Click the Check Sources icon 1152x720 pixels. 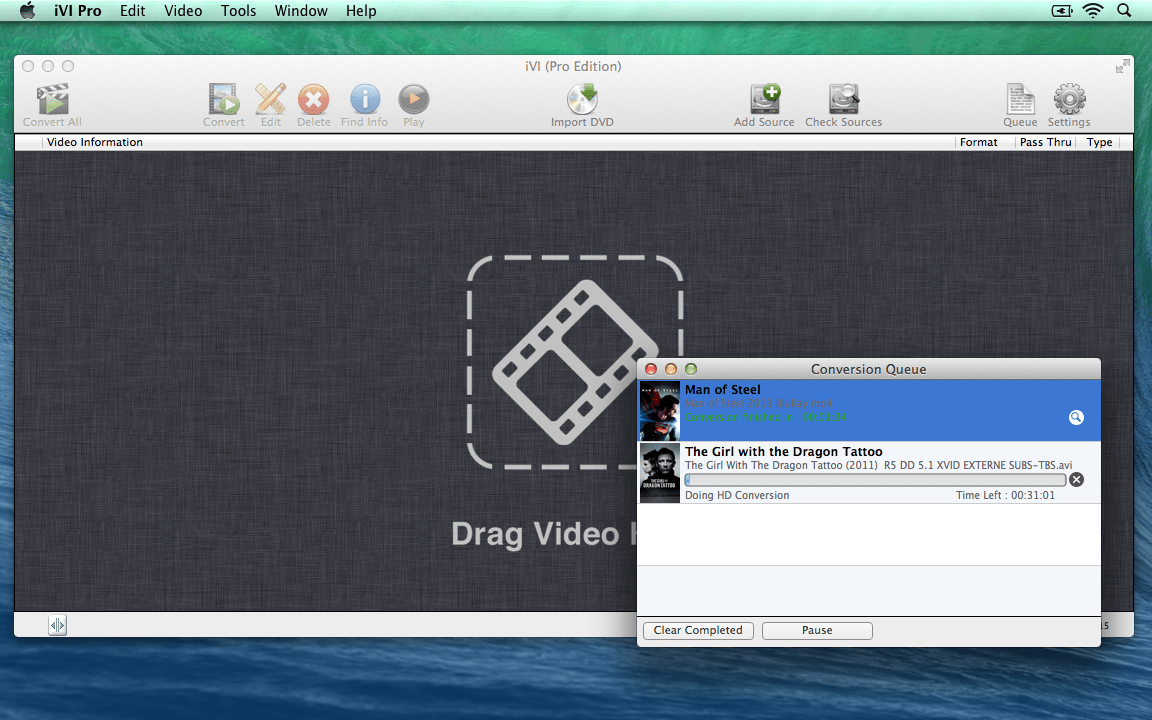tap(843, 99)
